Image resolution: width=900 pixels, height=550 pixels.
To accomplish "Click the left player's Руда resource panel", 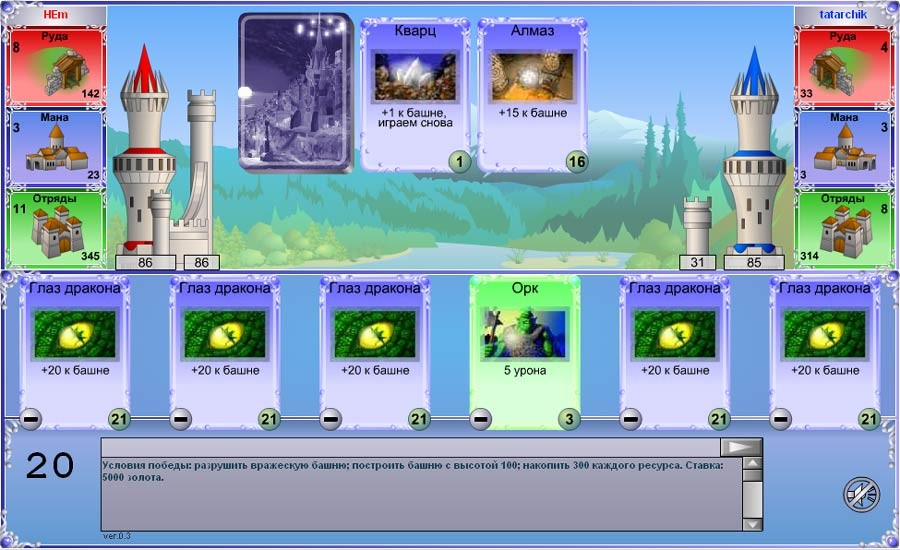I will click(57, 67).
